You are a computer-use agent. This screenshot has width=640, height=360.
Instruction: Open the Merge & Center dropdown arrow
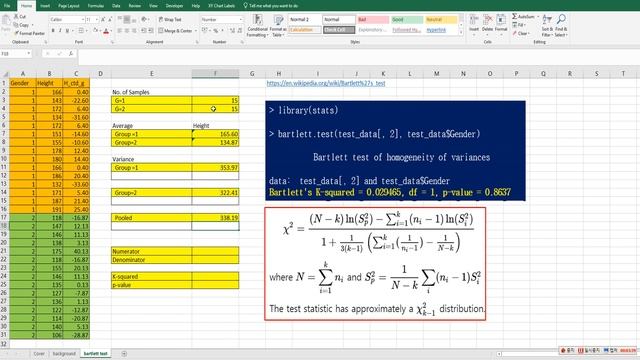pyautogui.click(x=196, y=31)
